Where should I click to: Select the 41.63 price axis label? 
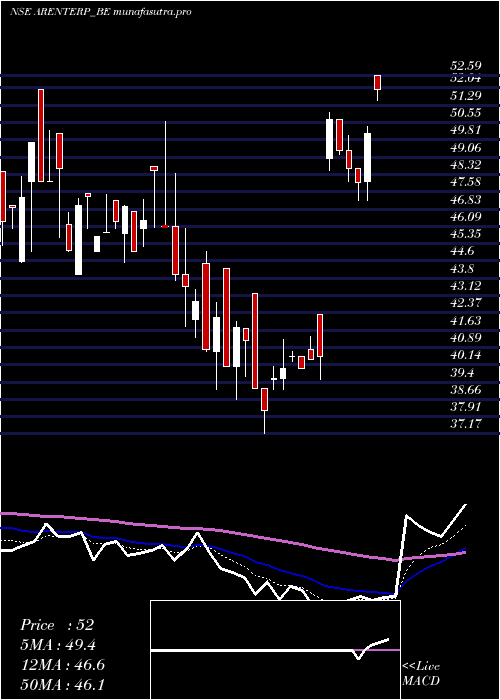465,321
